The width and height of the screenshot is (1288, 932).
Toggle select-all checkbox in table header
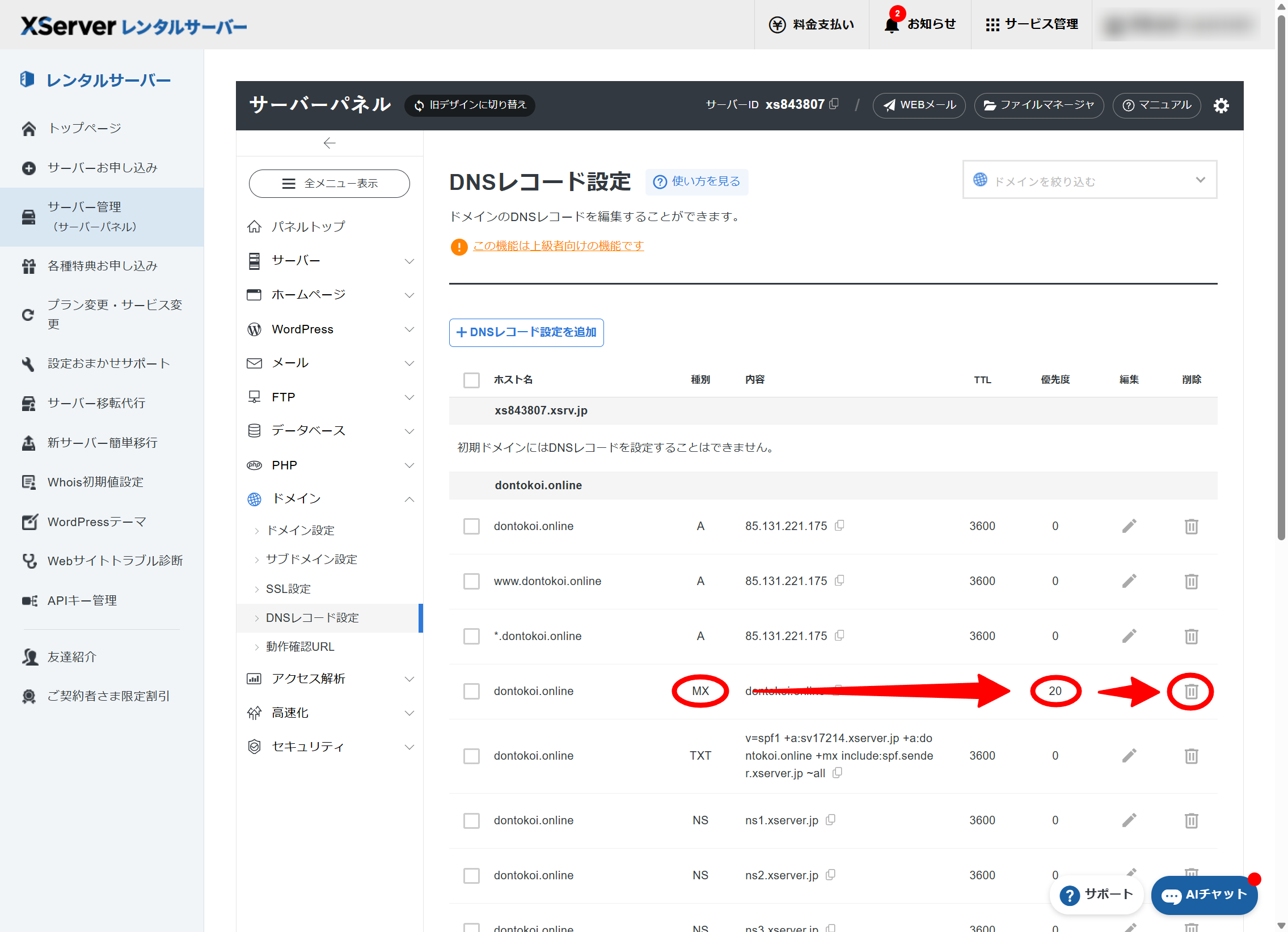(471, 380)
